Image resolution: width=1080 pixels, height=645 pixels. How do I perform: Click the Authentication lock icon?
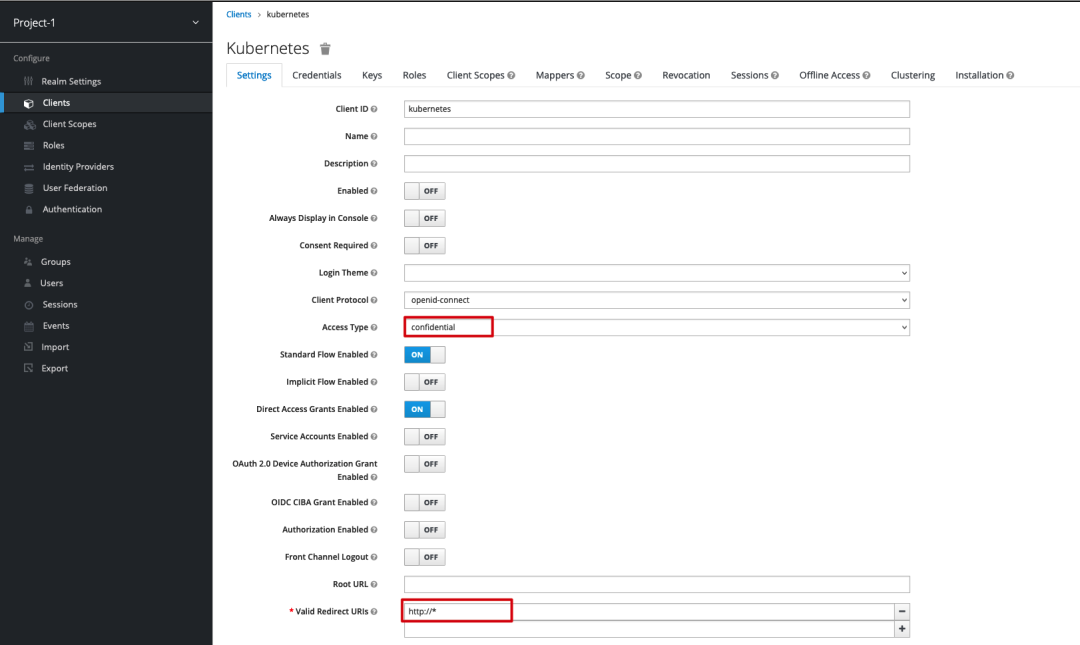(28, 209)
